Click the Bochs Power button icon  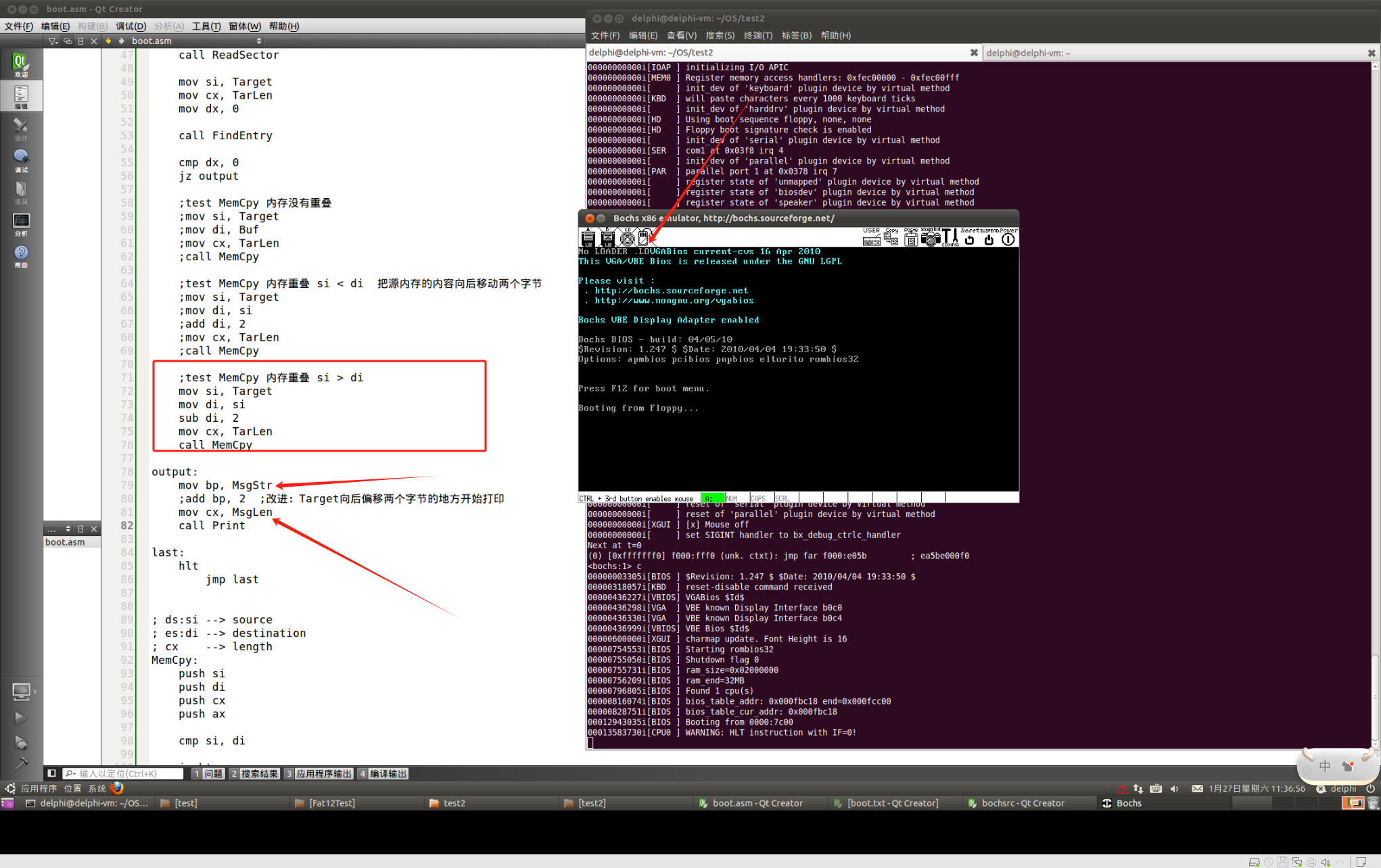tap(1008, 238)
